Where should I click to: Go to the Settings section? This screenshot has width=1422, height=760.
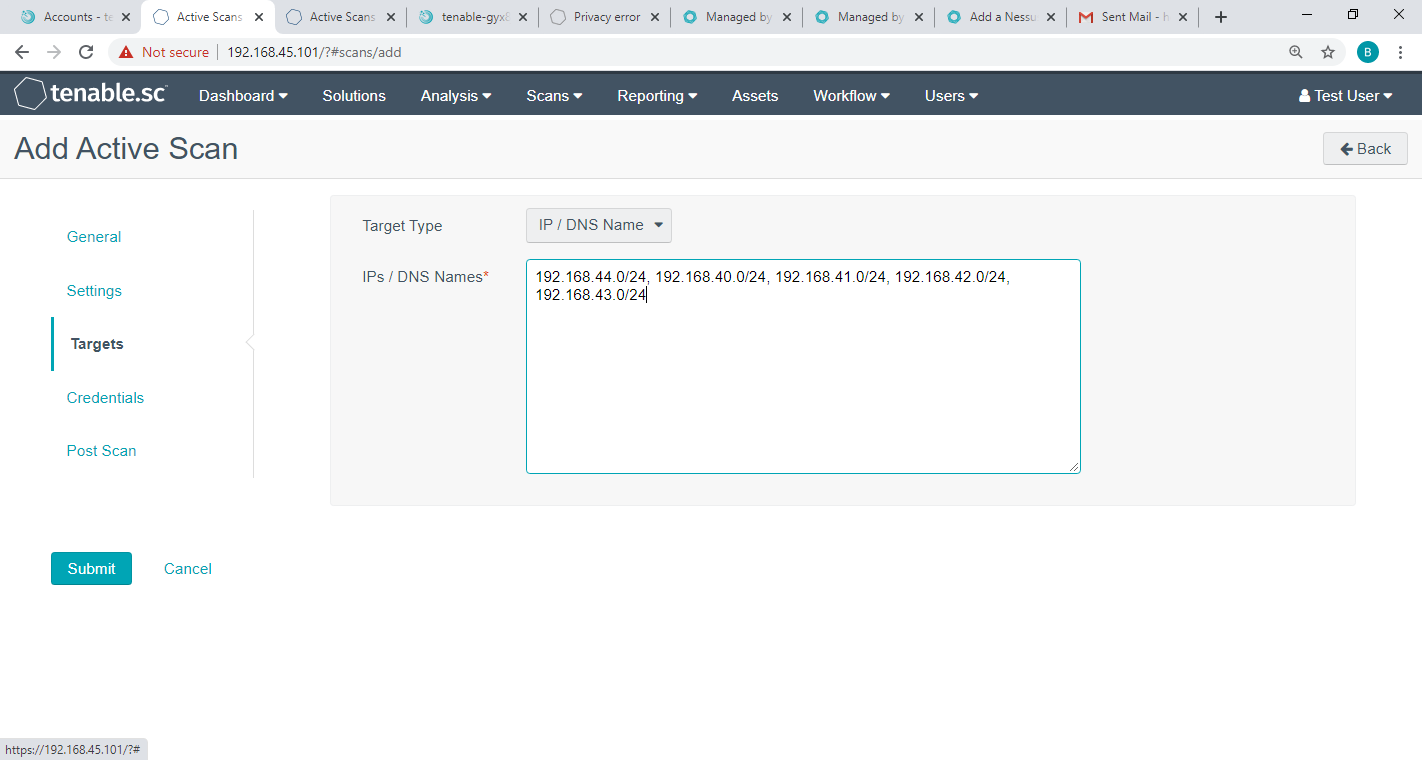coord(94,291)
